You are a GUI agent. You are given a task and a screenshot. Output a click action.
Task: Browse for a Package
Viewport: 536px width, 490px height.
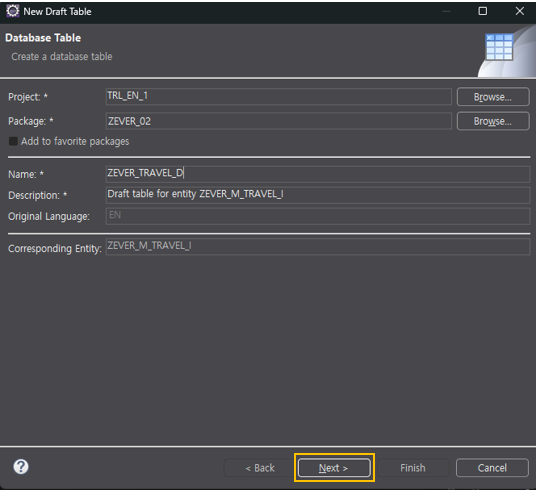493,121
